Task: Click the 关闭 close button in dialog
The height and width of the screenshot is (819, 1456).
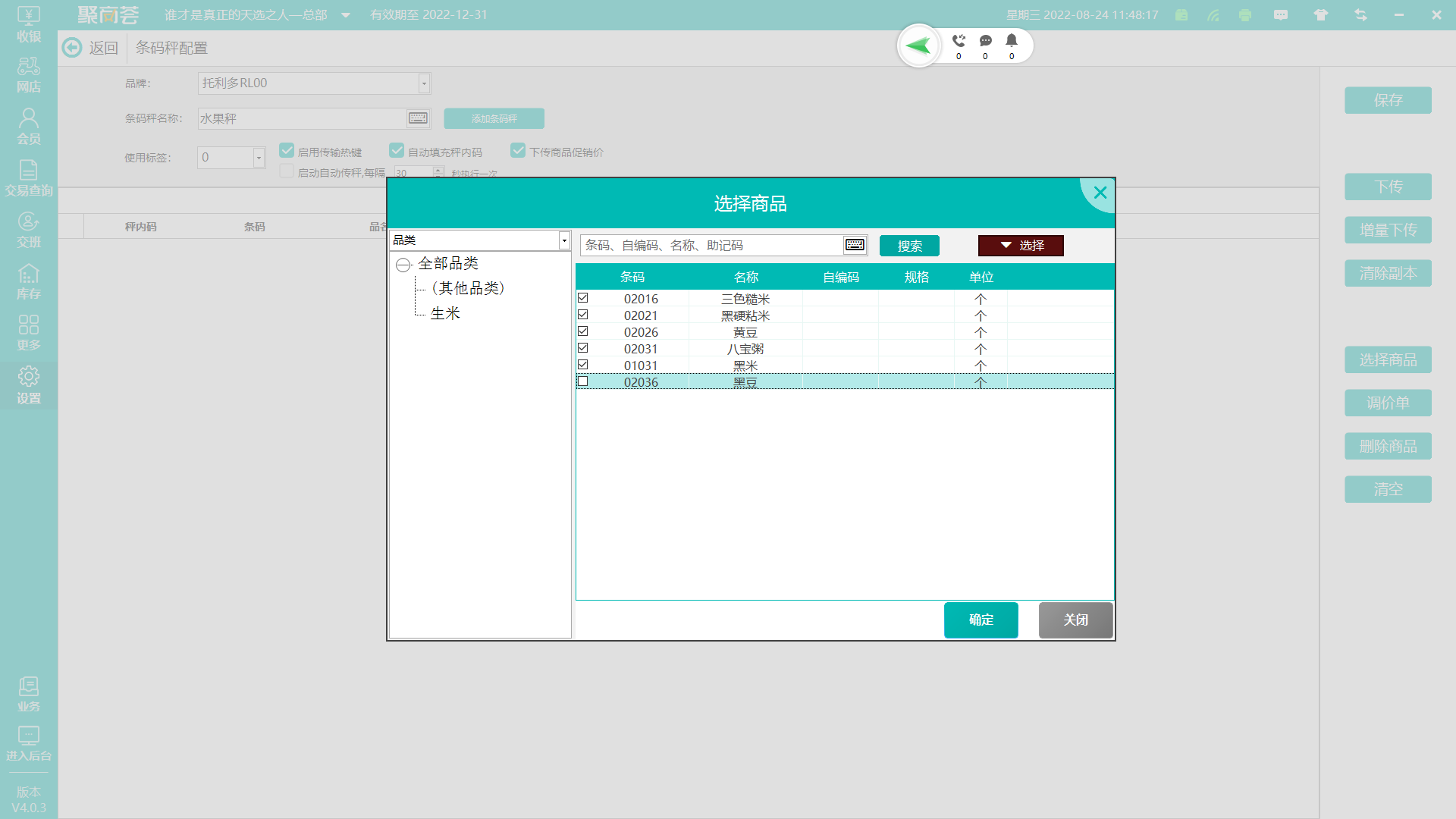Action: tap(1075, 620)
